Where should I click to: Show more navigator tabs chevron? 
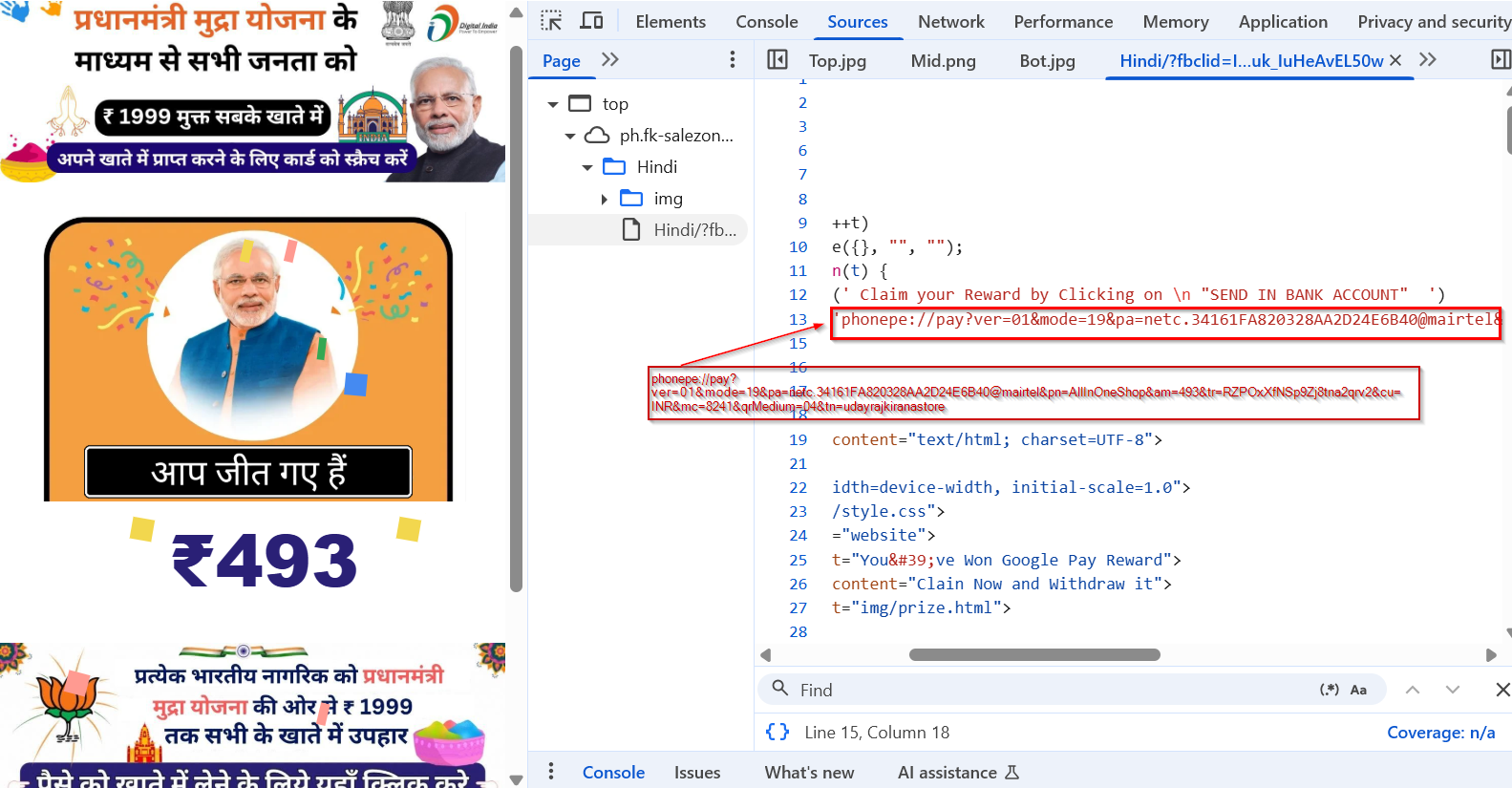[610, 59]
